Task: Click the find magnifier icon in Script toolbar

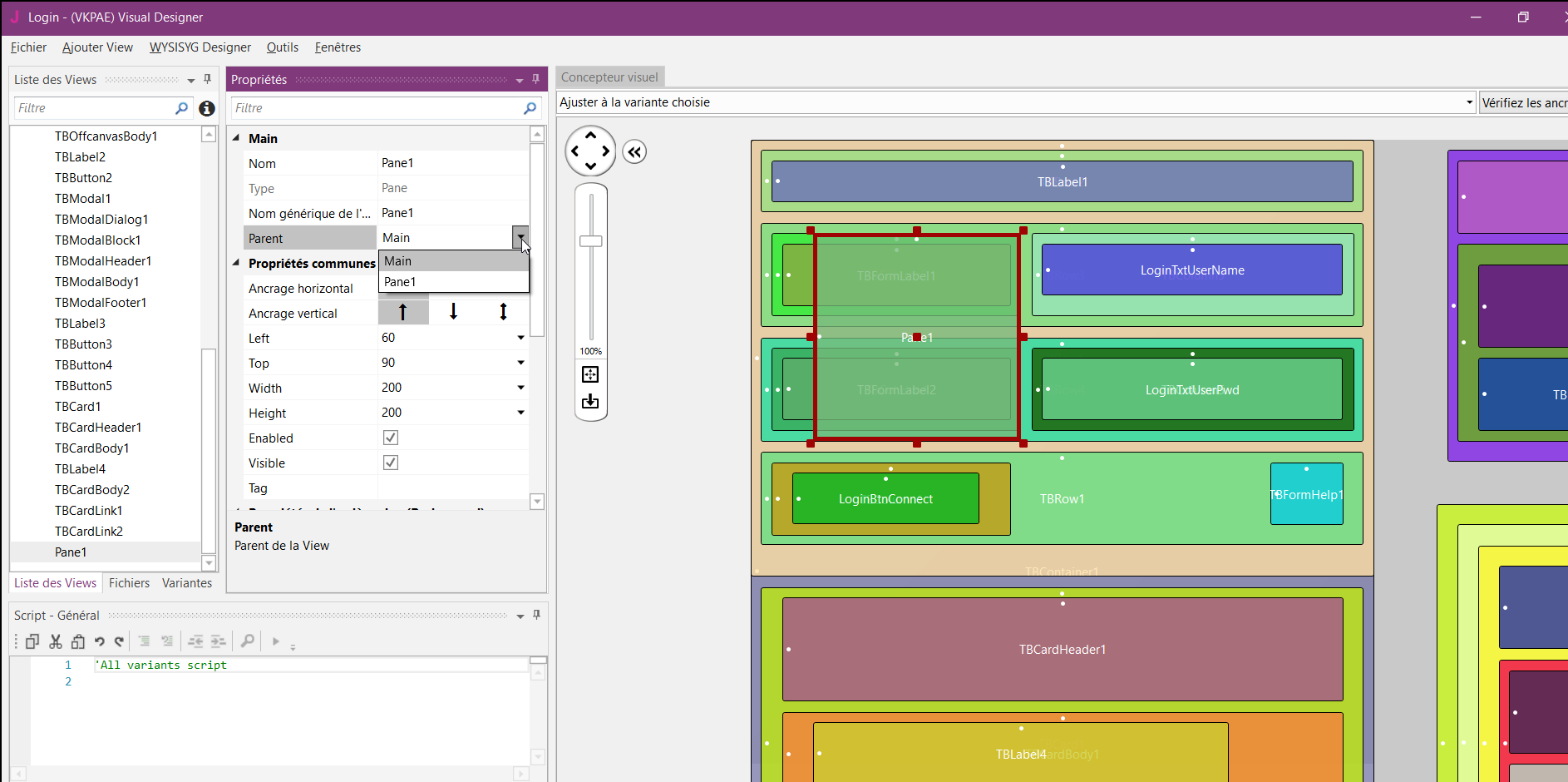Action: tap(247, 641)
